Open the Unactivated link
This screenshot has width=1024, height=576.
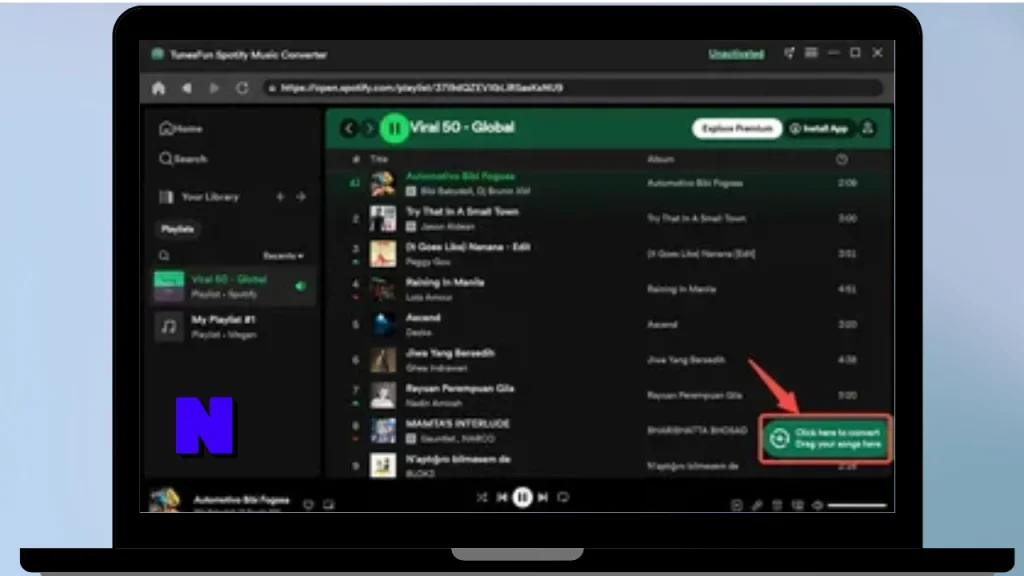click(x=736, y=54)
